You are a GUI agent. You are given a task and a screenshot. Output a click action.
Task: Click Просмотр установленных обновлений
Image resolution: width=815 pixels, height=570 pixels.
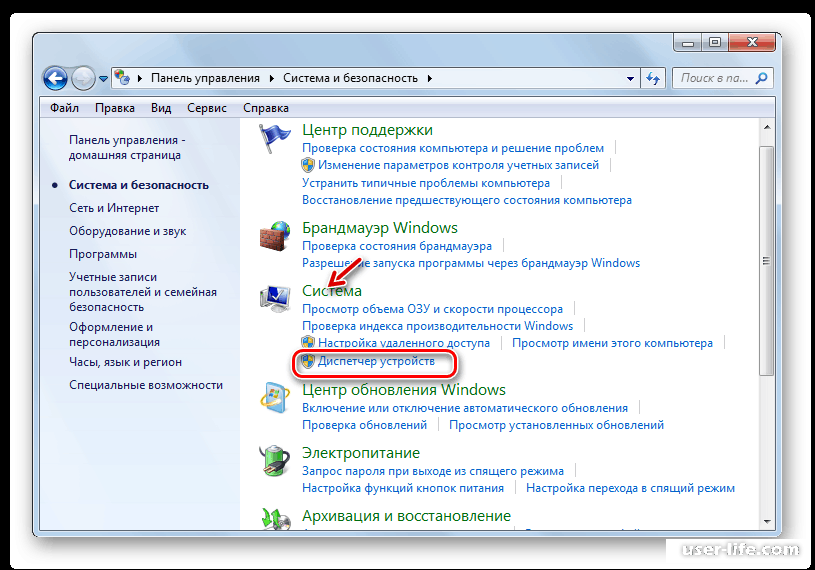click(x=556, y=425)
